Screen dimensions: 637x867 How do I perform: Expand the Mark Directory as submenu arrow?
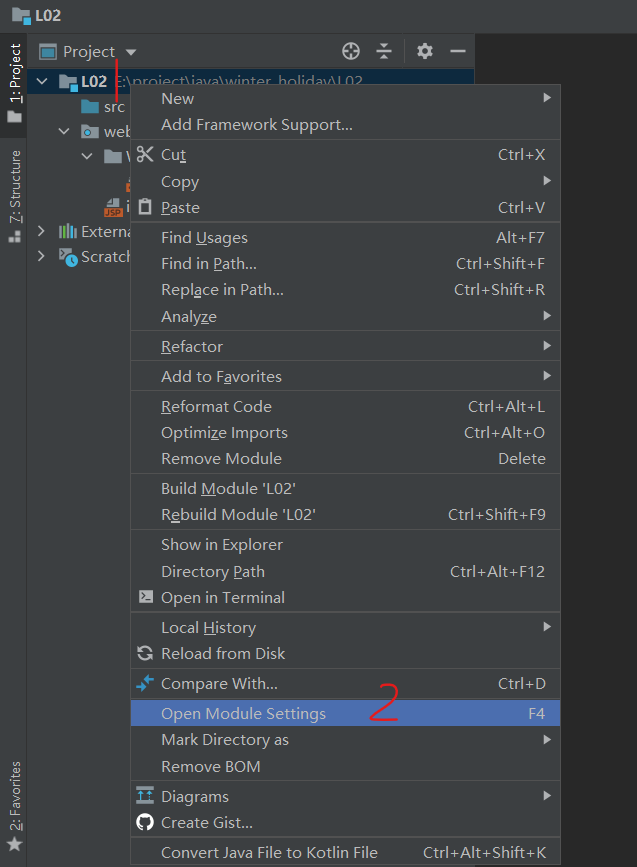click(547, 739)
